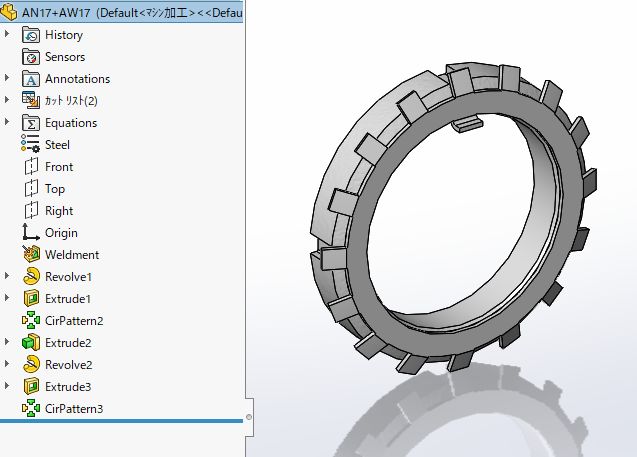Click the Front plane icon
The width and height of the screenshot is (637, 457).
(x=31, y=167)
